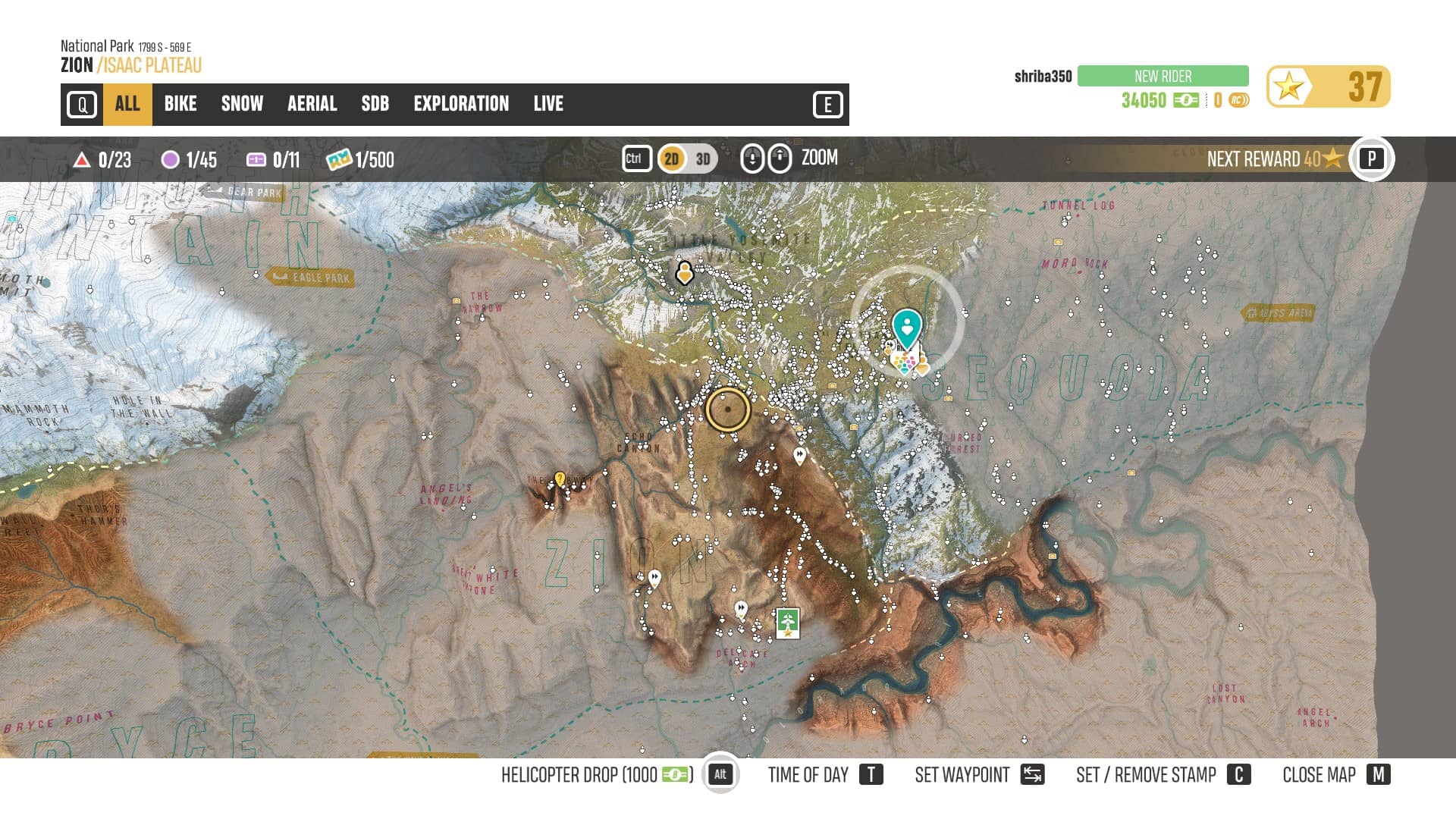Click the NEW RIDER progress bar
Image resolution: width=1456 pixels, height=819 pixels.
pyautogui.click(x=1163, y=76)
